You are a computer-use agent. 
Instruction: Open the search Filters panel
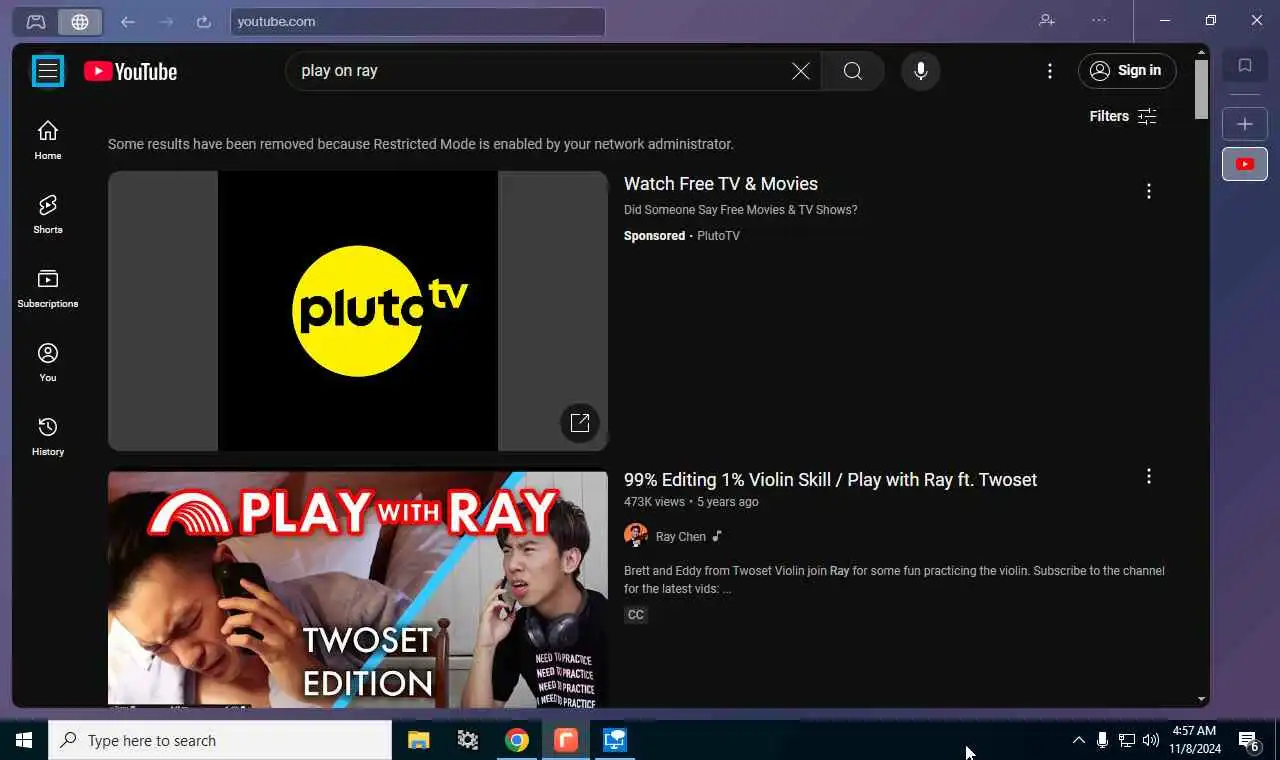point(1123,116)
